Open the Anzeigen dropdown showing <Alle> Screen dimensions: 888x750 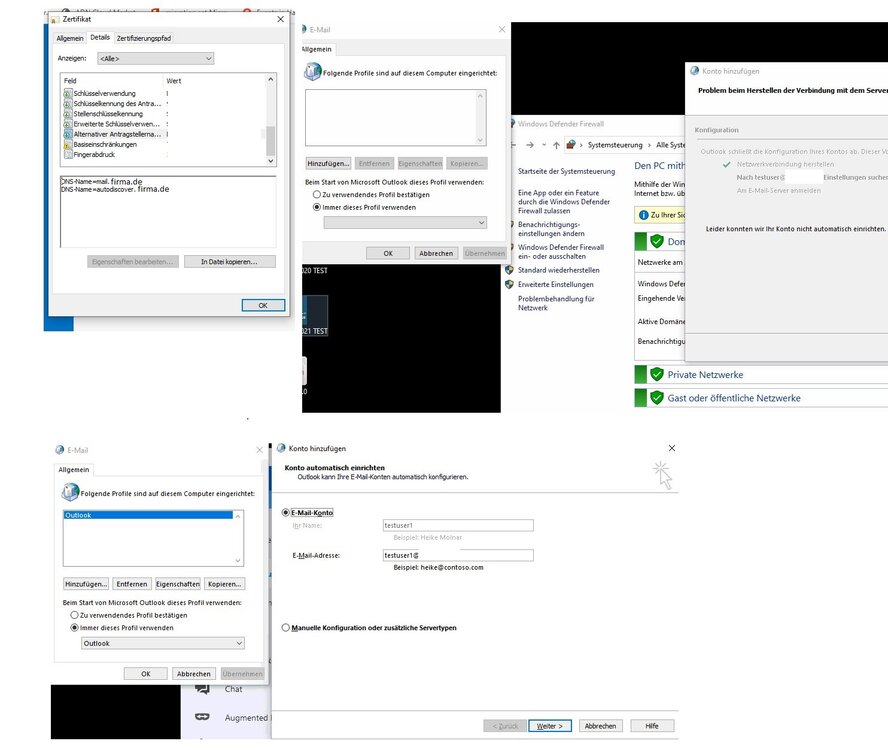pos(155,59)
